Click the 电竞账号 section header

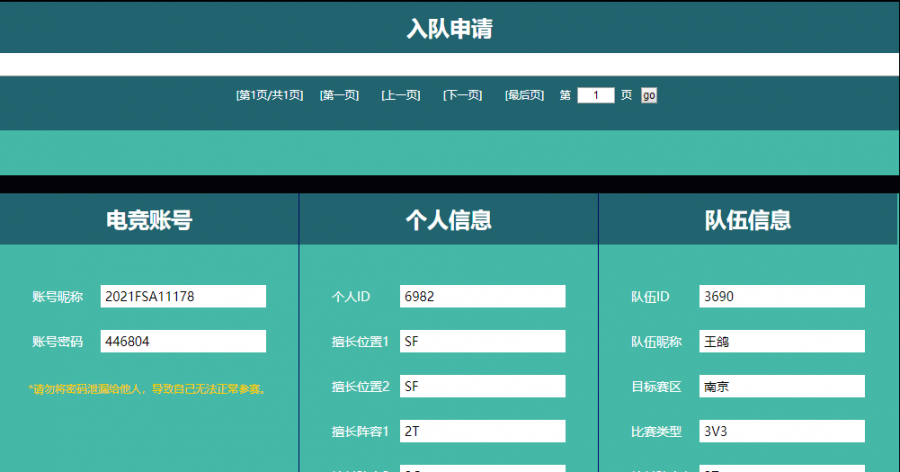point(149,219)
